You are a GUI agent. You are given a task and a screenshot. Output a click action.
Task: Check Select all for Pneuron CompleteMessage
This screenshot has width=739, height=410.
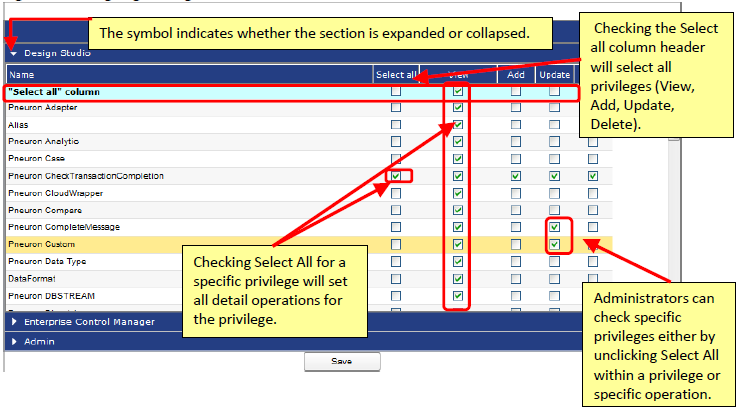[x=396, y=227]
